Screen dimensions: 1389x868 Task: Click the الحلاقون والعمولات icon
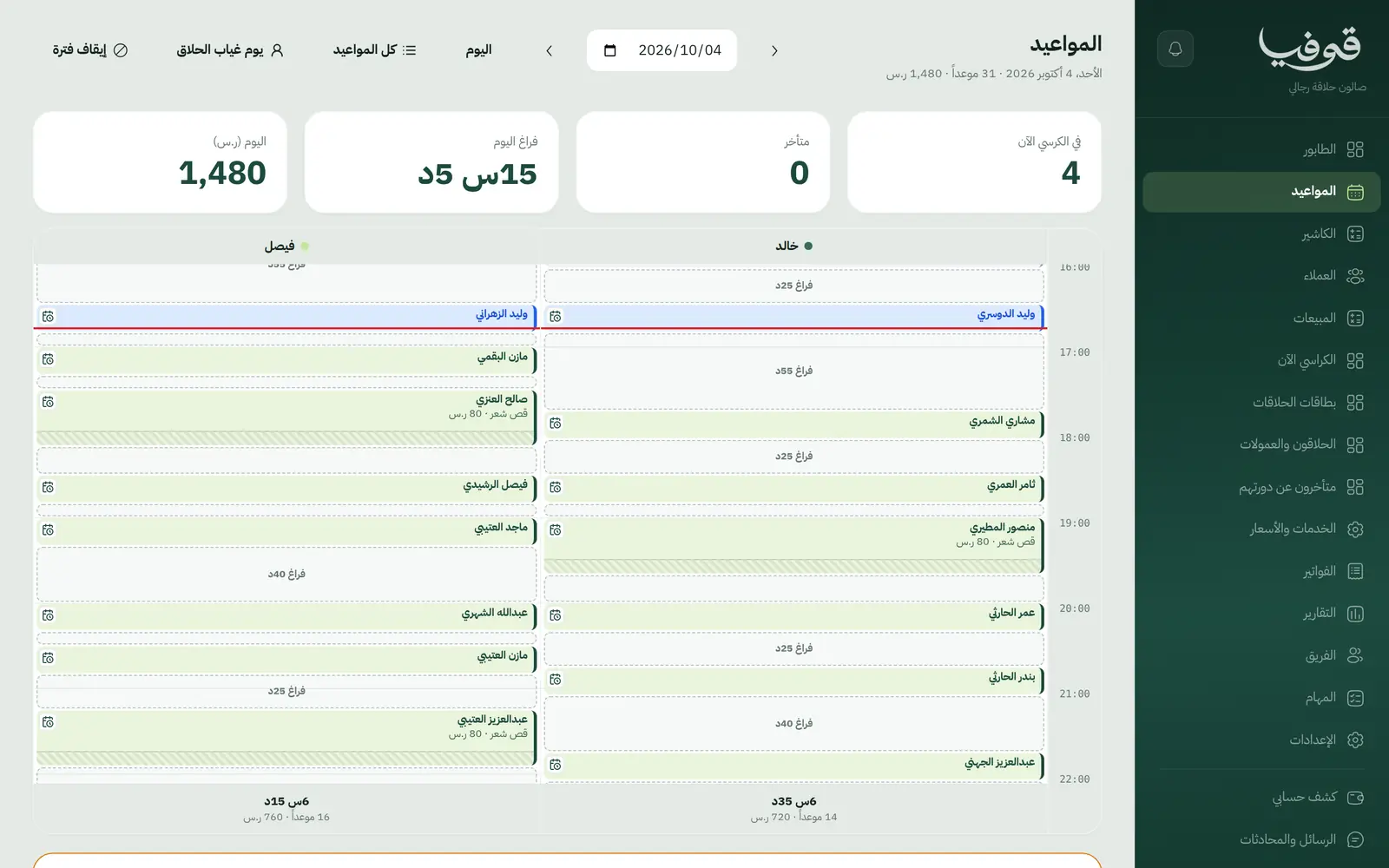(1355, 444)
